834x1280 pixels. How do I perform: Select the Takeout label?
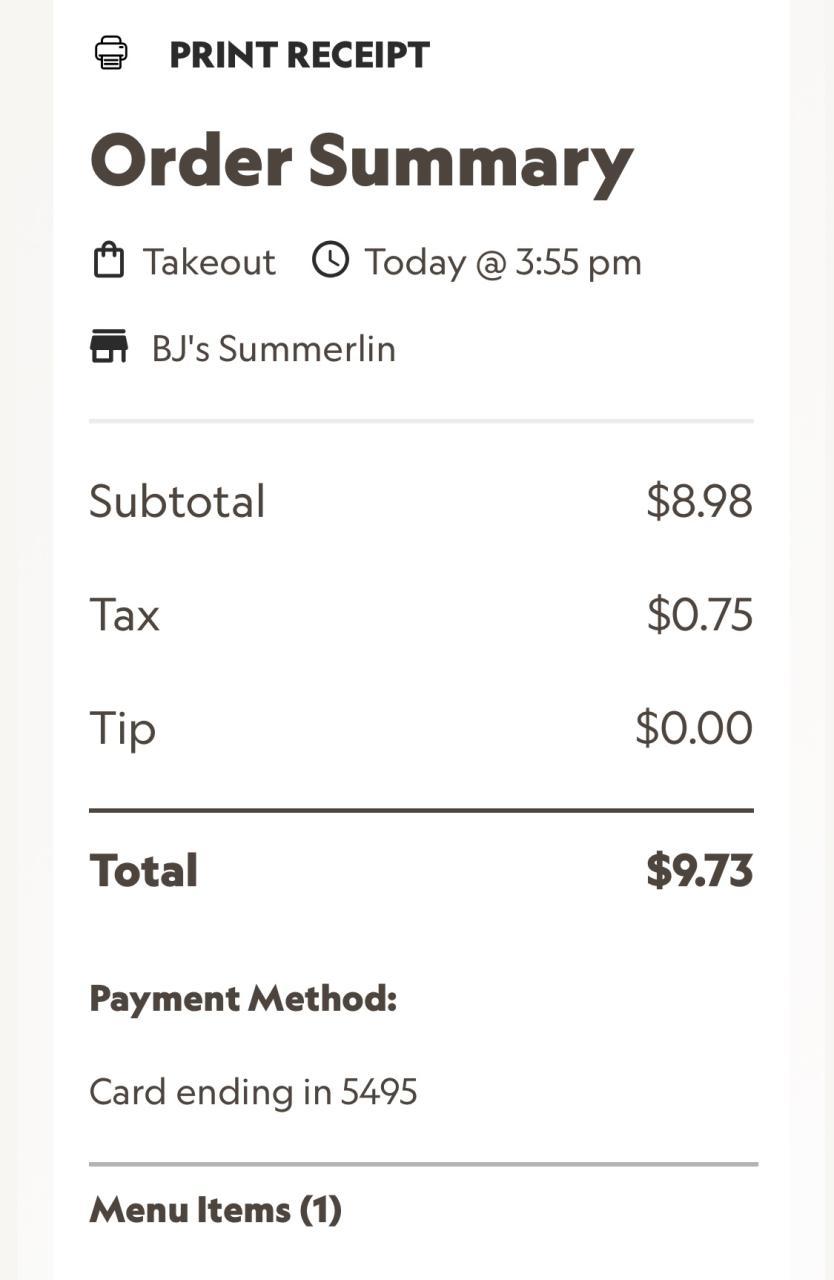coord(209,262)
